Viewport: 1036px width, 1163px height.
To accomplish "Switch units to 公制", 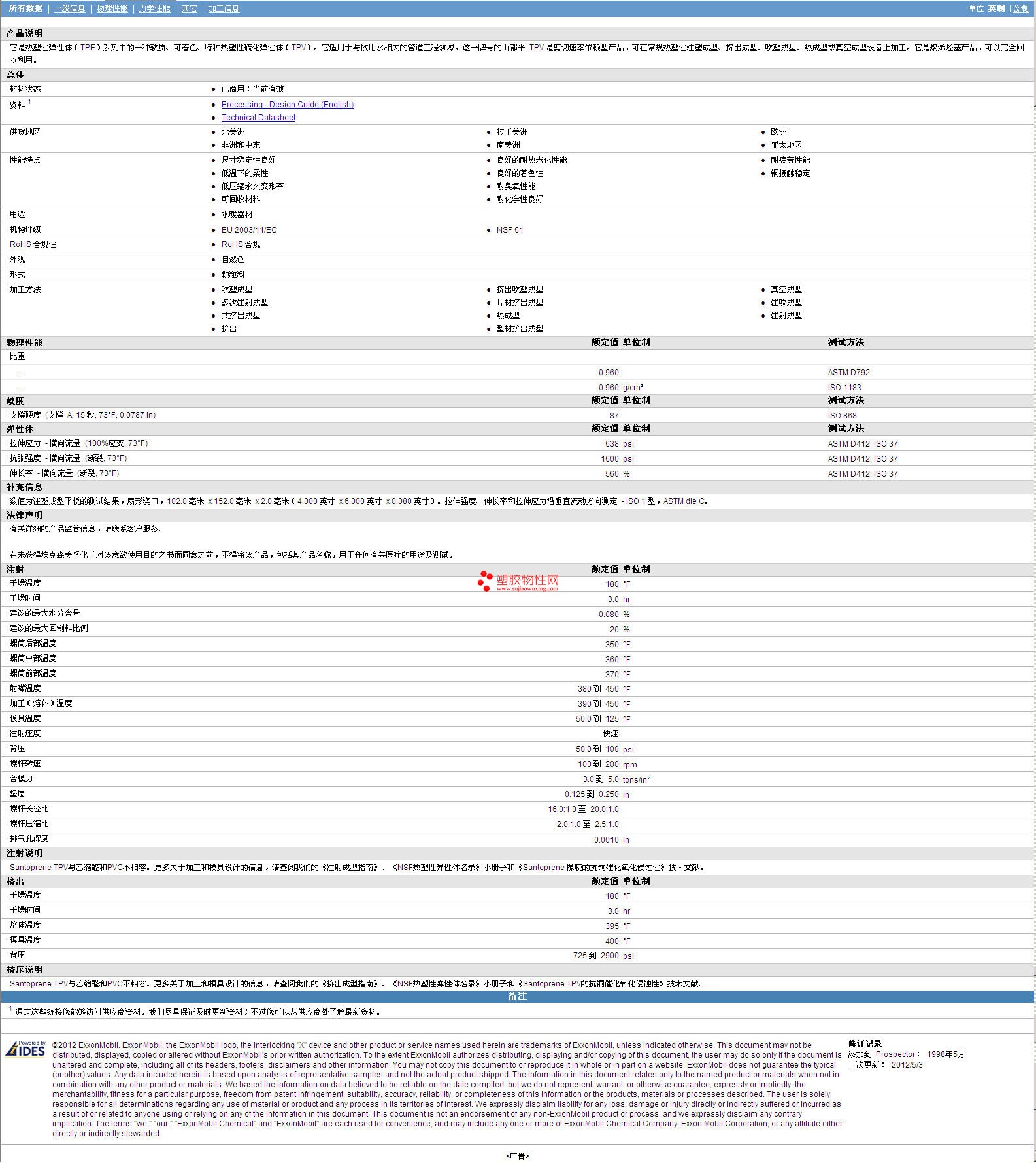I will click(1020, 8).
